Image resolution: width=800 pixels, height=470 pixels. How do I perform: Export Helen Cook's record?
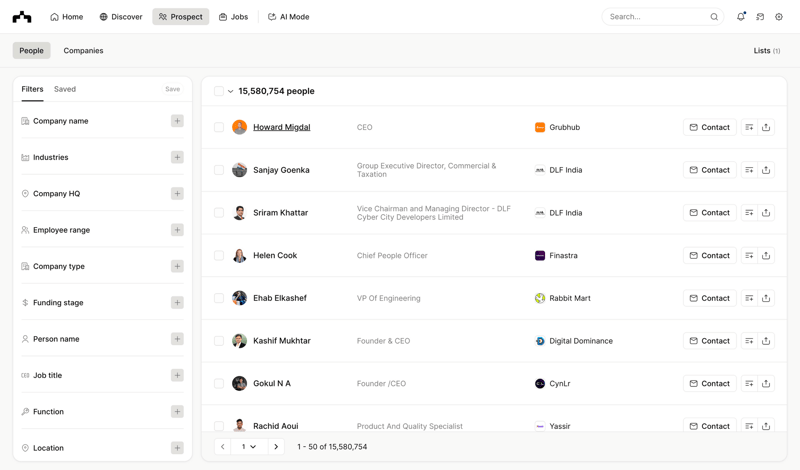766,255
